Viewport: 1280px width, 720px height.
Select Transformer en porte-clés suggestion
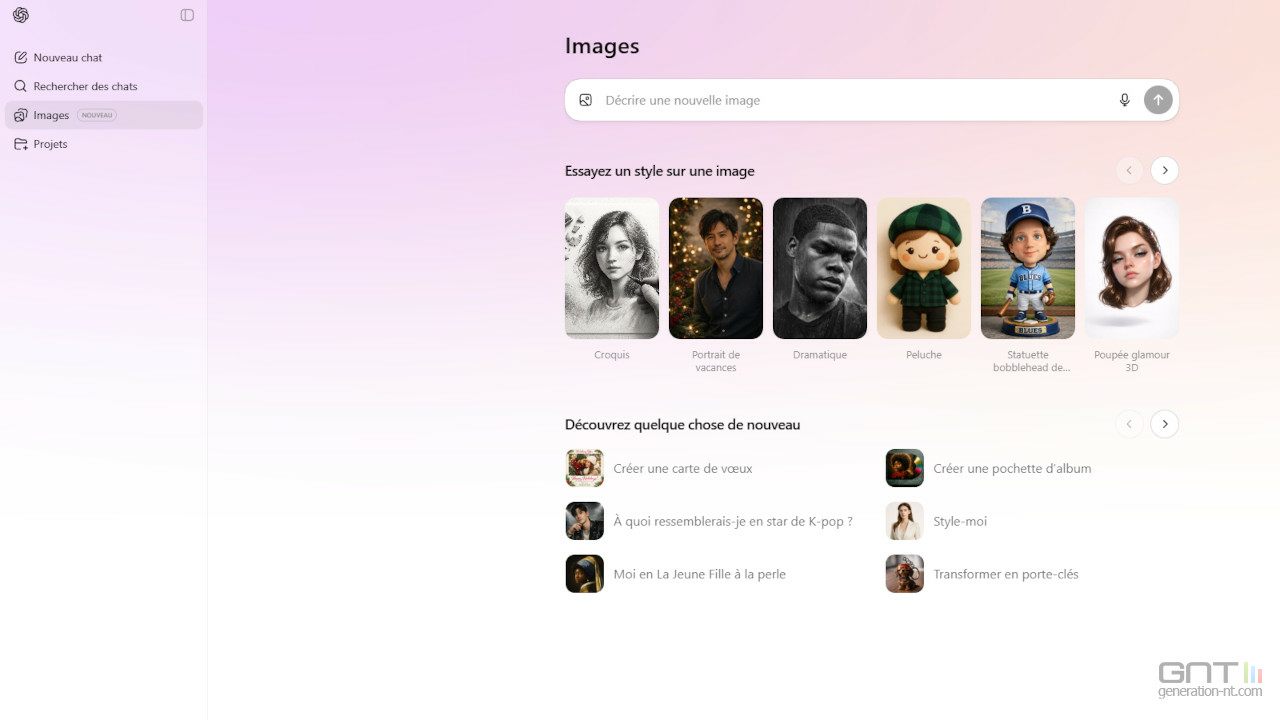[x=1005, y=574]
